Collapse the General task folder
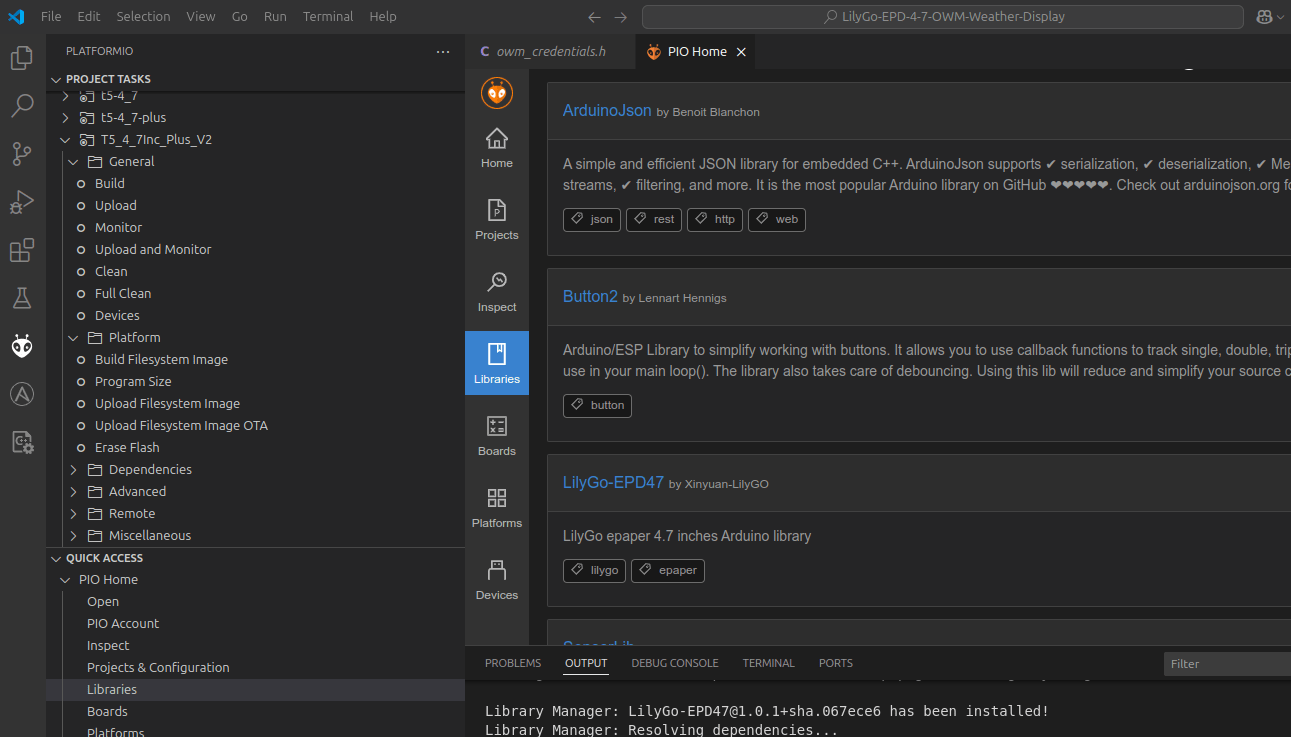This screenshot has width=1291, height=737. [x=73, y=162]
